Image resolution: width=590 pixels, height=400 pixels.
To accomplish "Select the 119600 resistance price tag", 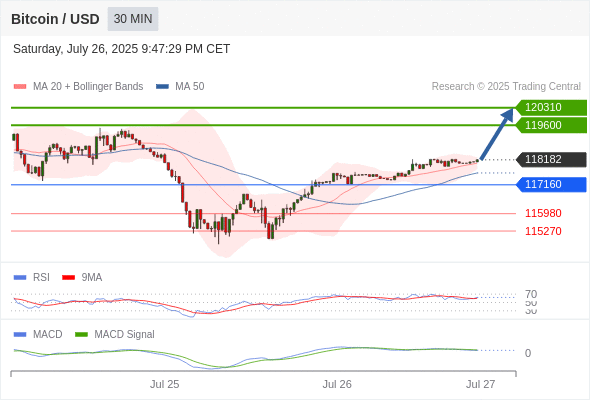I will [551, 125].
